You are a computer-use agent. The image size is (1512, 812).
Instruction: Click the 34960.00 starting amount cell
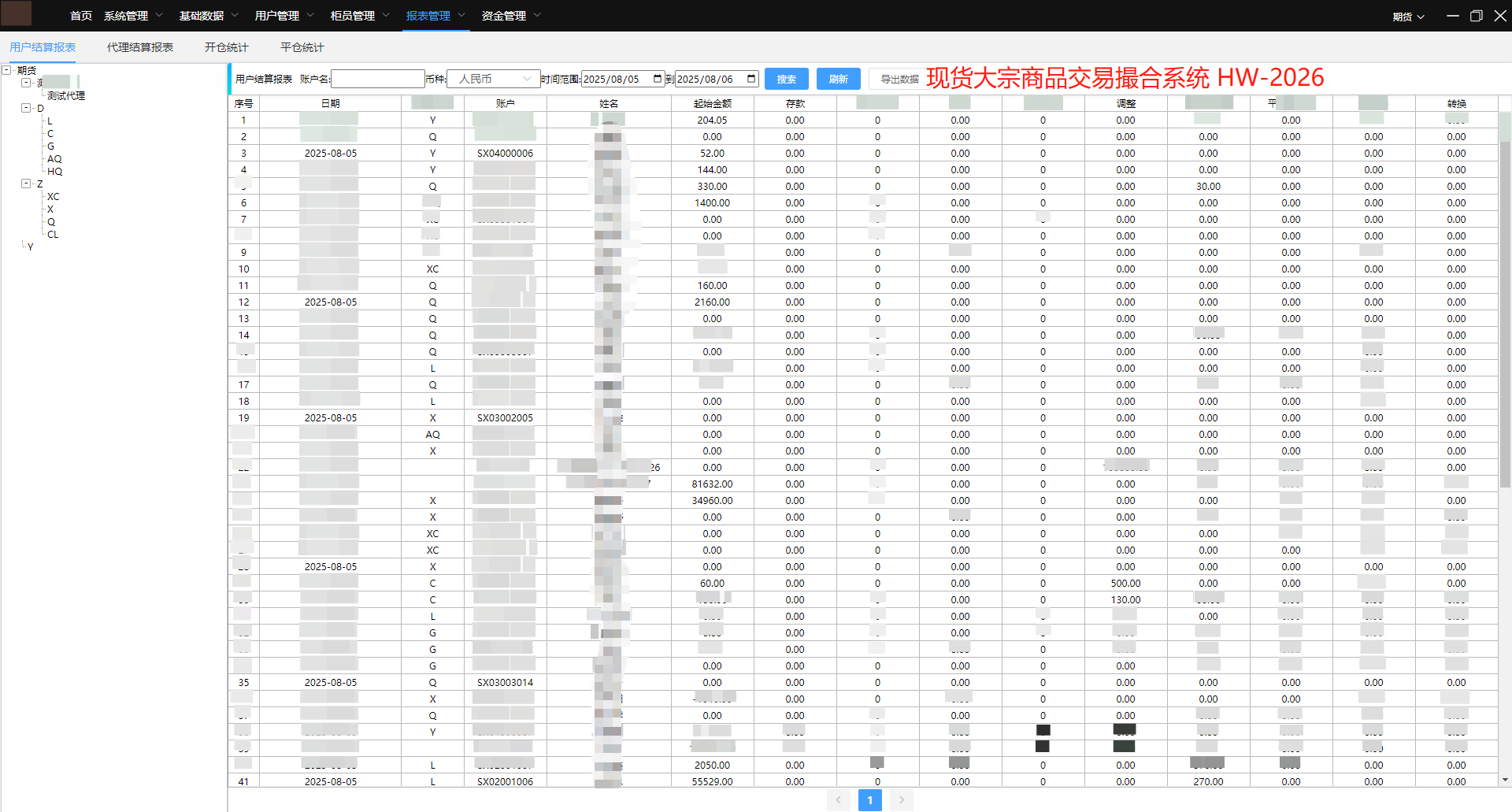coord(713,500)
